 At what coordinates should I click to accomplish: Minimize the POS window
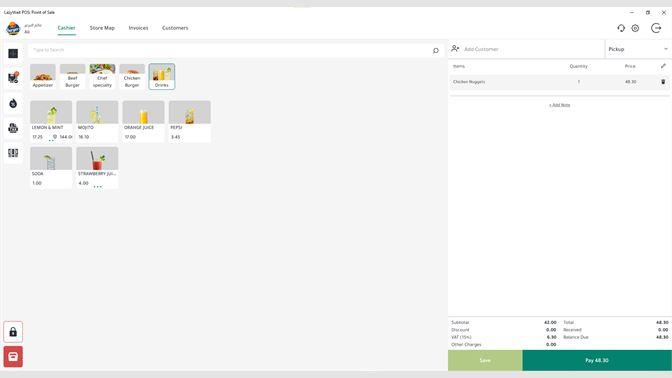point(632,12)
